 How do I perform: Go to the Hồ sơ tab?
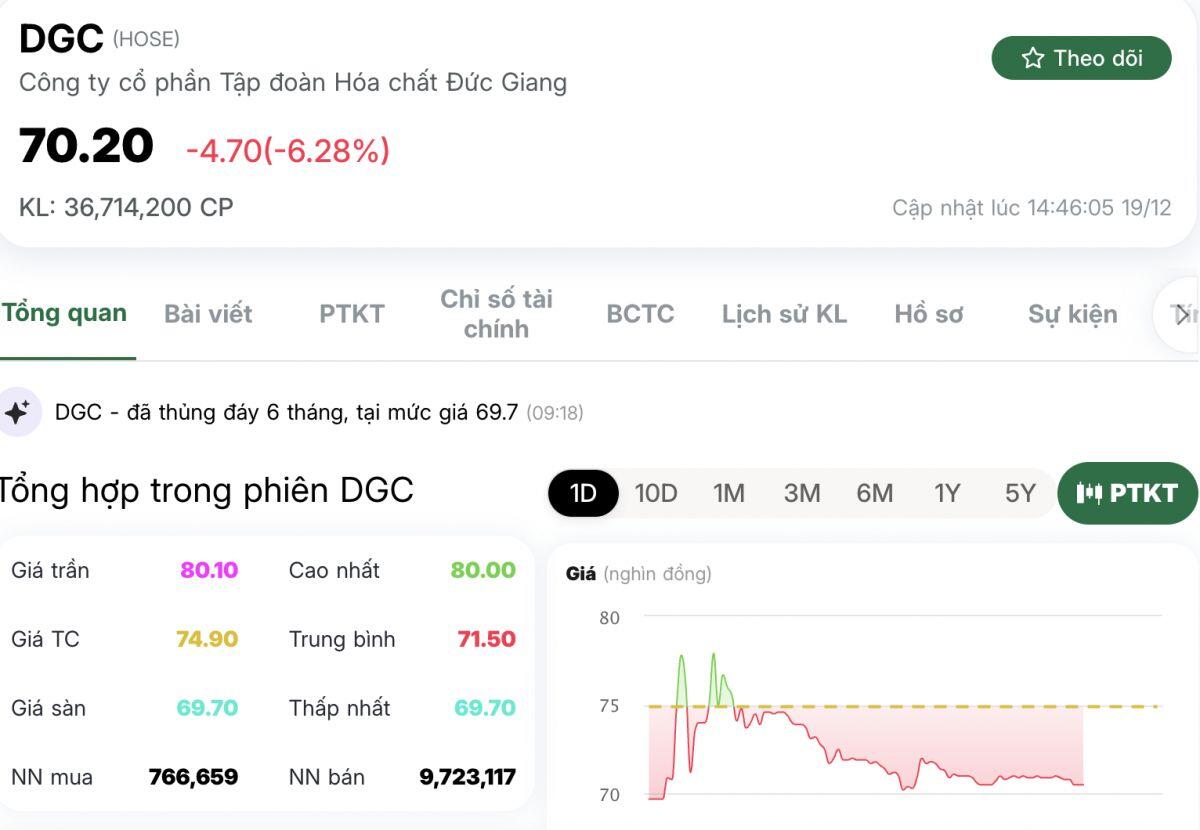pos(929,314)
